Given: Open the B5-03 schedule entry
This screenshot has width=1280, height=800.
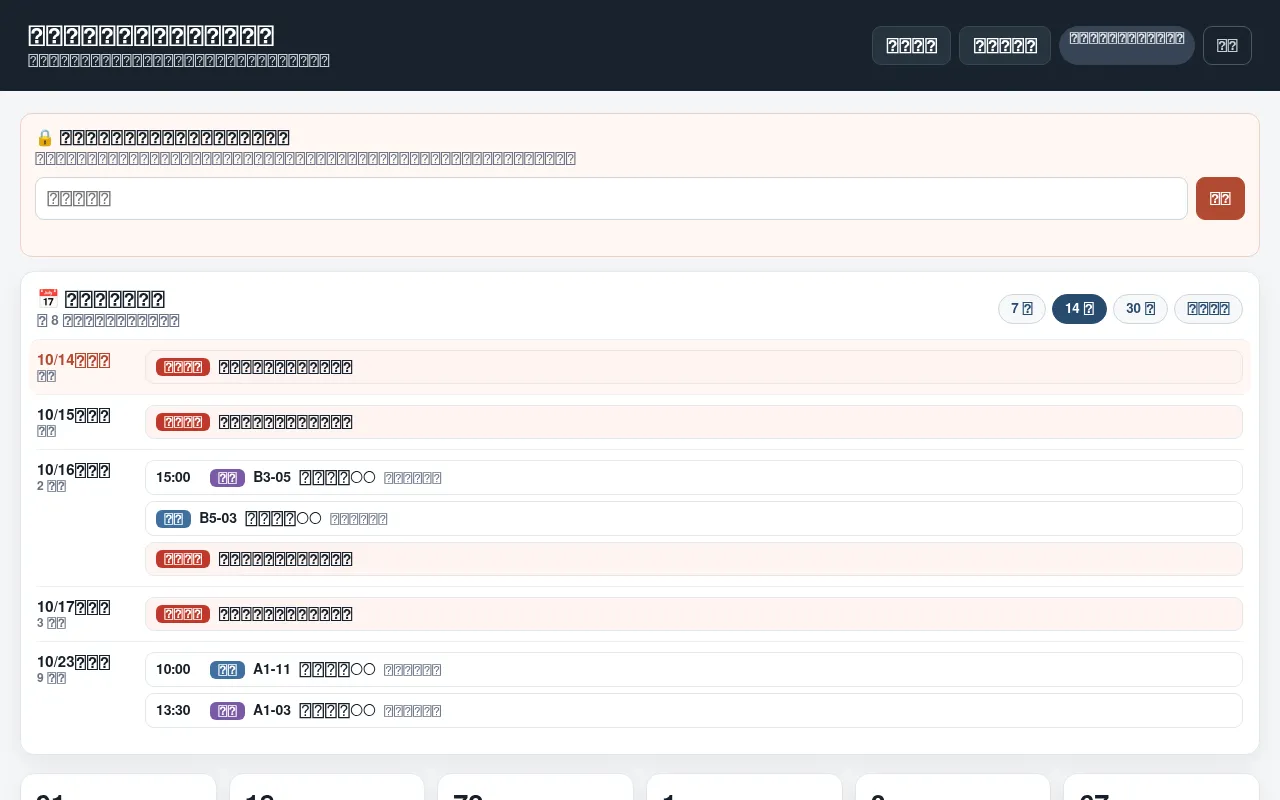Looking at the screenshot, I should [694, 518].
